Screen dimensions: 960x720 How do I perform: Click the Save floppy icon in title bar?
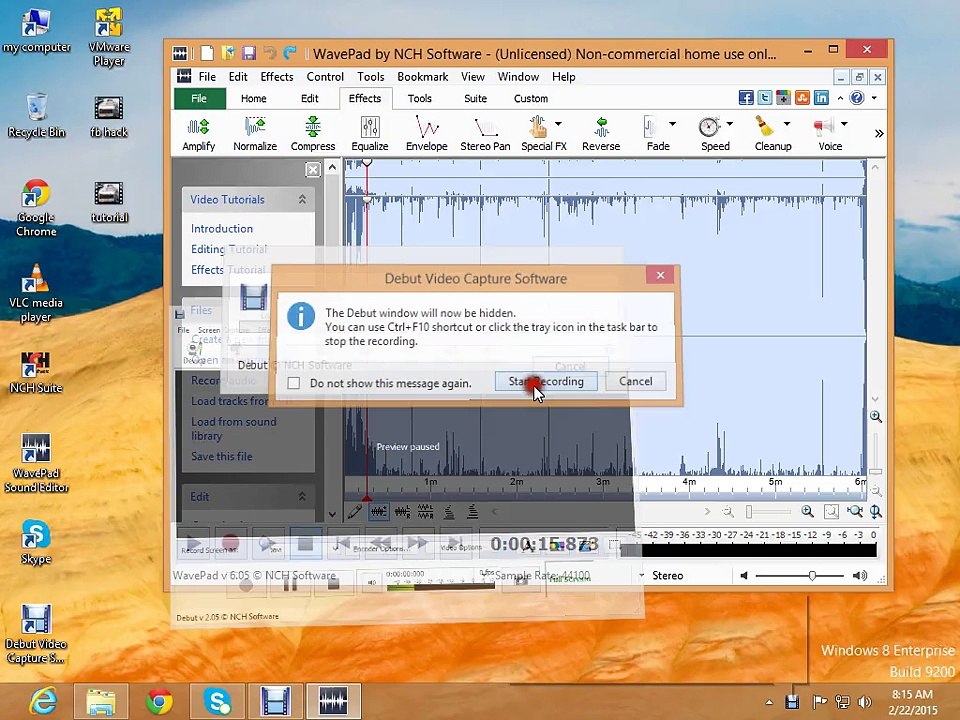pyautogui.click(x=249, y=53)
